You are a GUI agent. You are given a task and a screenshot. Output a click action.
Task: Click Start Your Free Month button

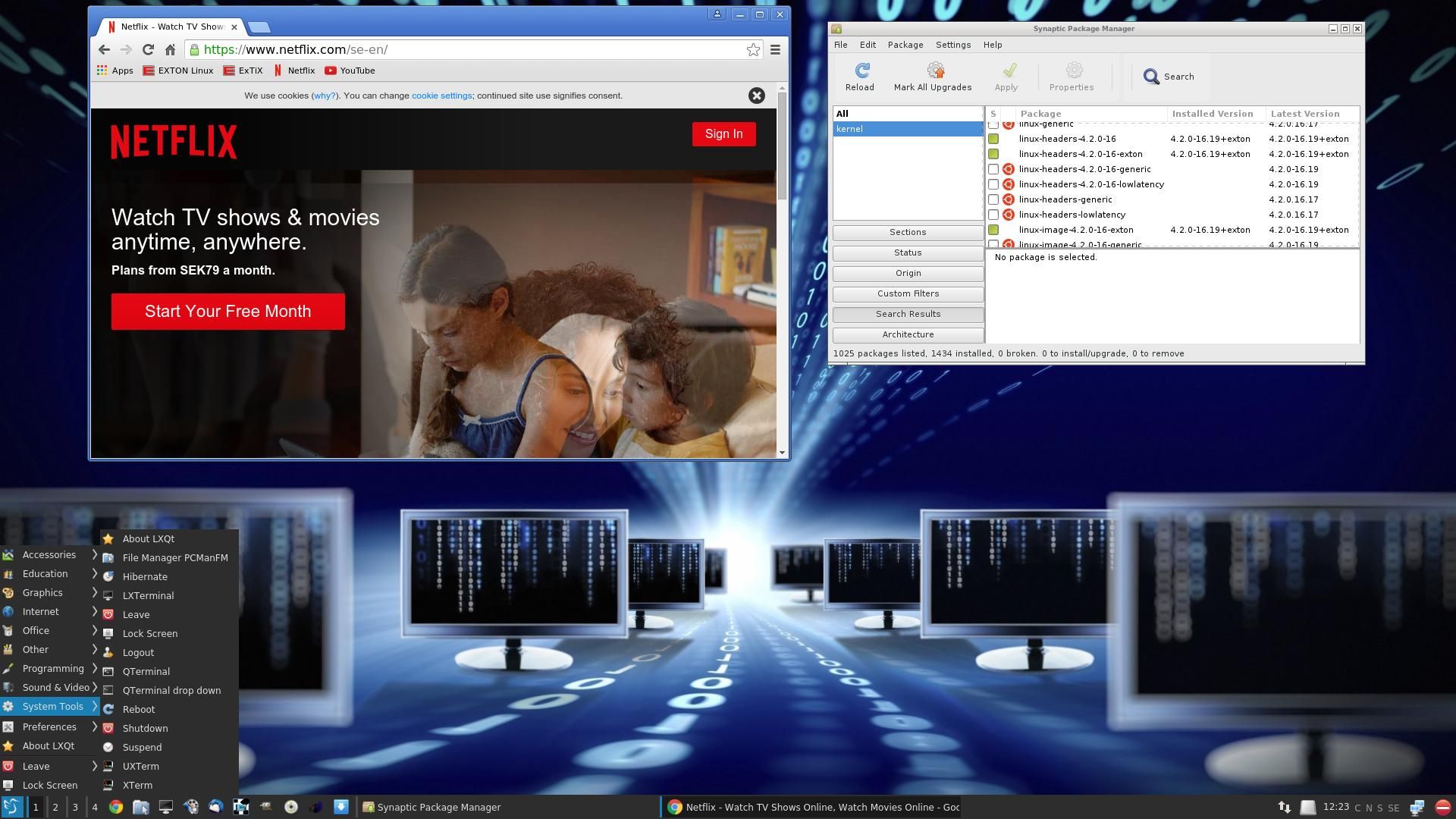point(227,312)
